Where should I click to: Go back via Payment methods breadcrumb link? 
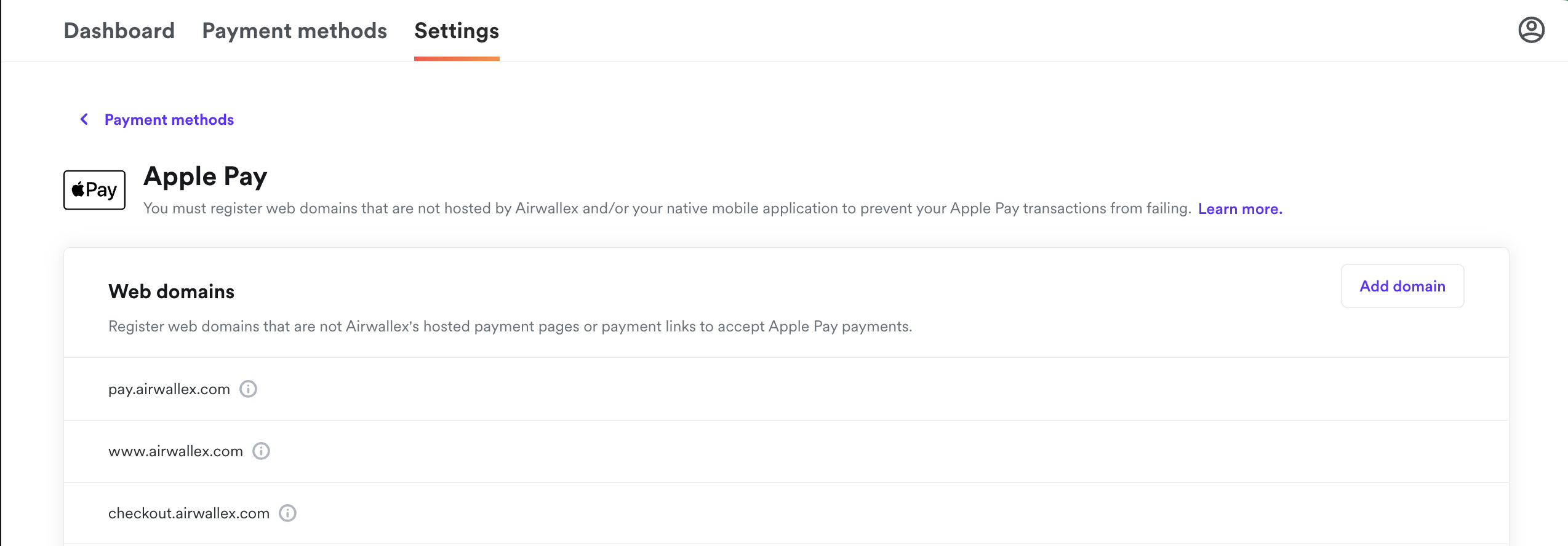click(169, 119)
